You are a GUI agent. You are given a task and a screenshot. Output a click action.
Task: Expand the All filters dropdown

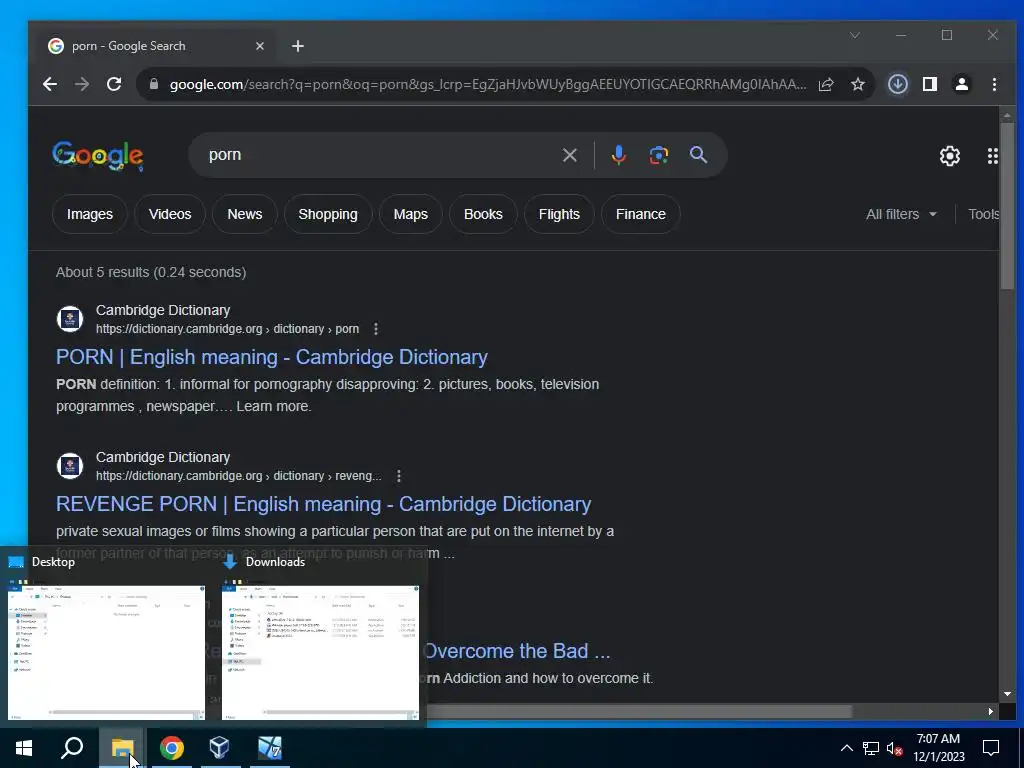tap(901, 214)
